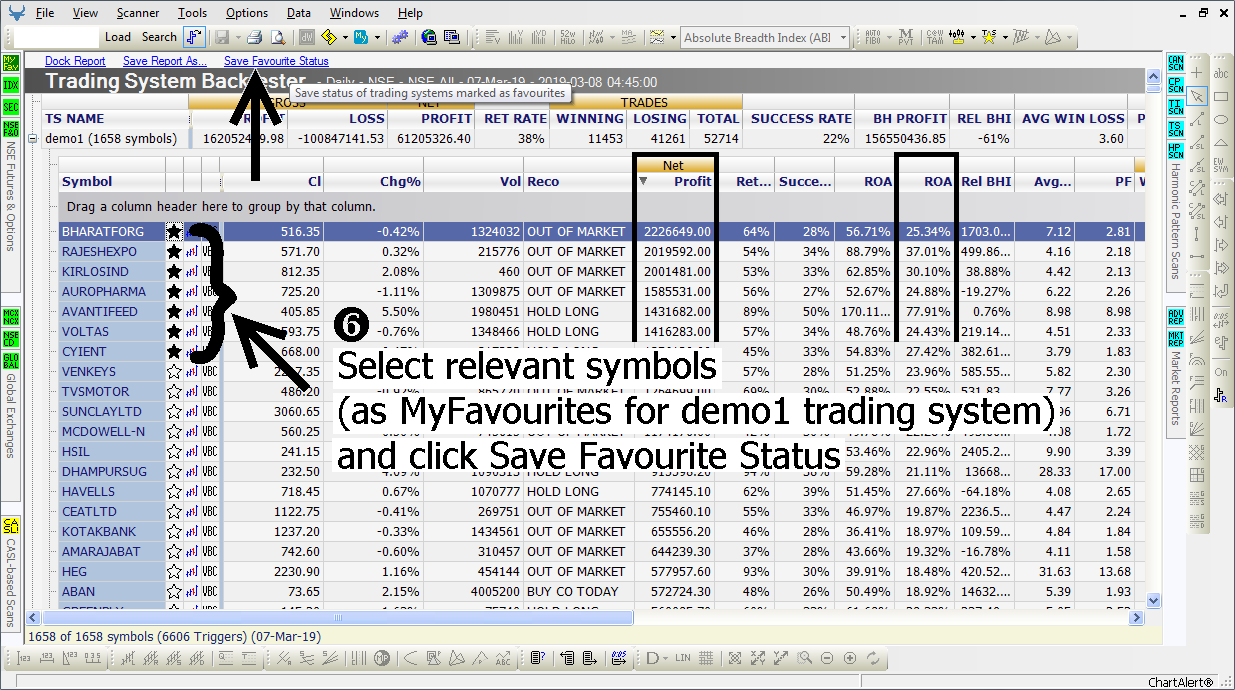Open the Tools menu

click(193, 13)
